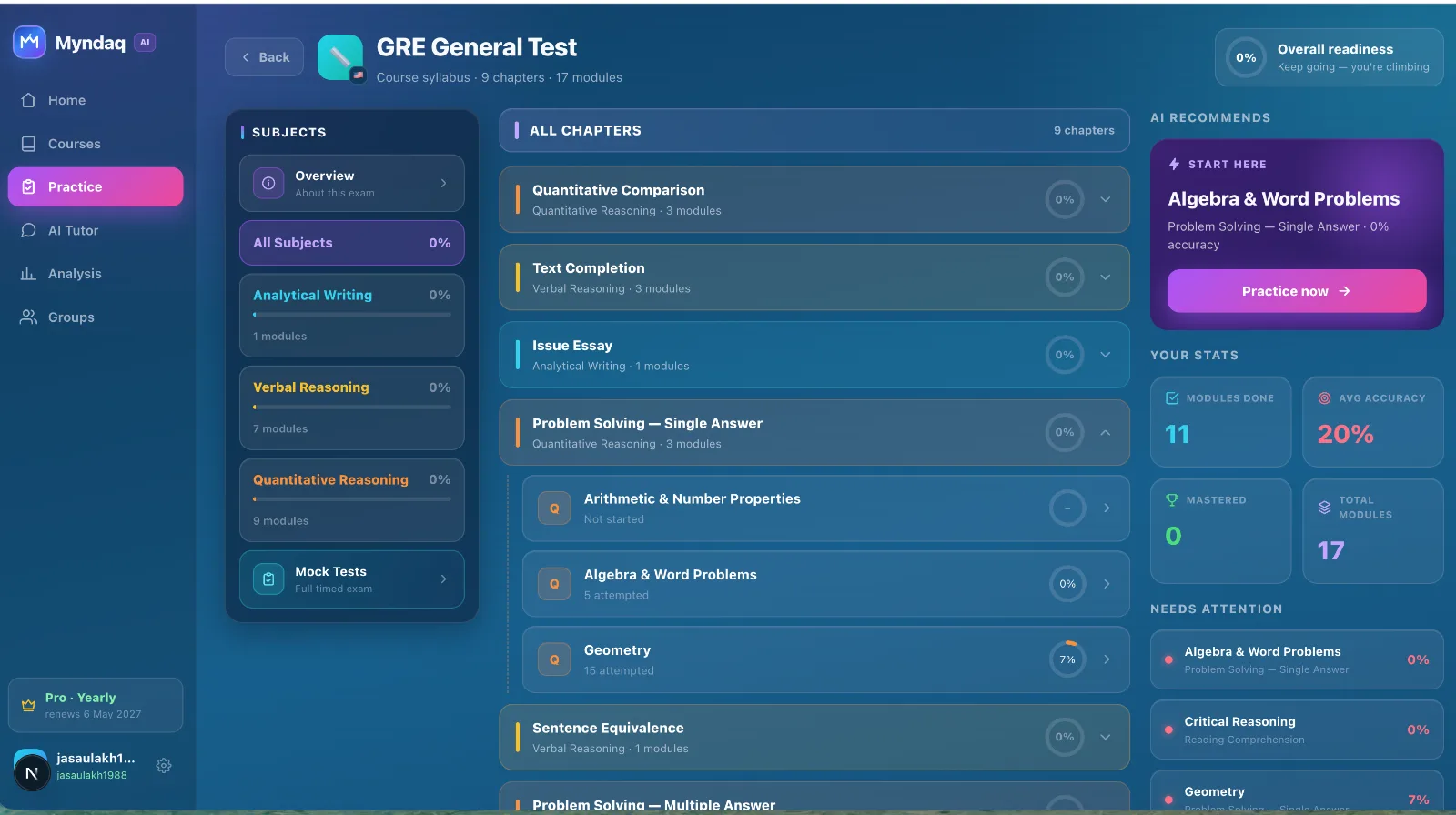The width and height of the screenshot is (1456, 815).
Task: Click the Total Modules layers icon
Action: 1325,508
